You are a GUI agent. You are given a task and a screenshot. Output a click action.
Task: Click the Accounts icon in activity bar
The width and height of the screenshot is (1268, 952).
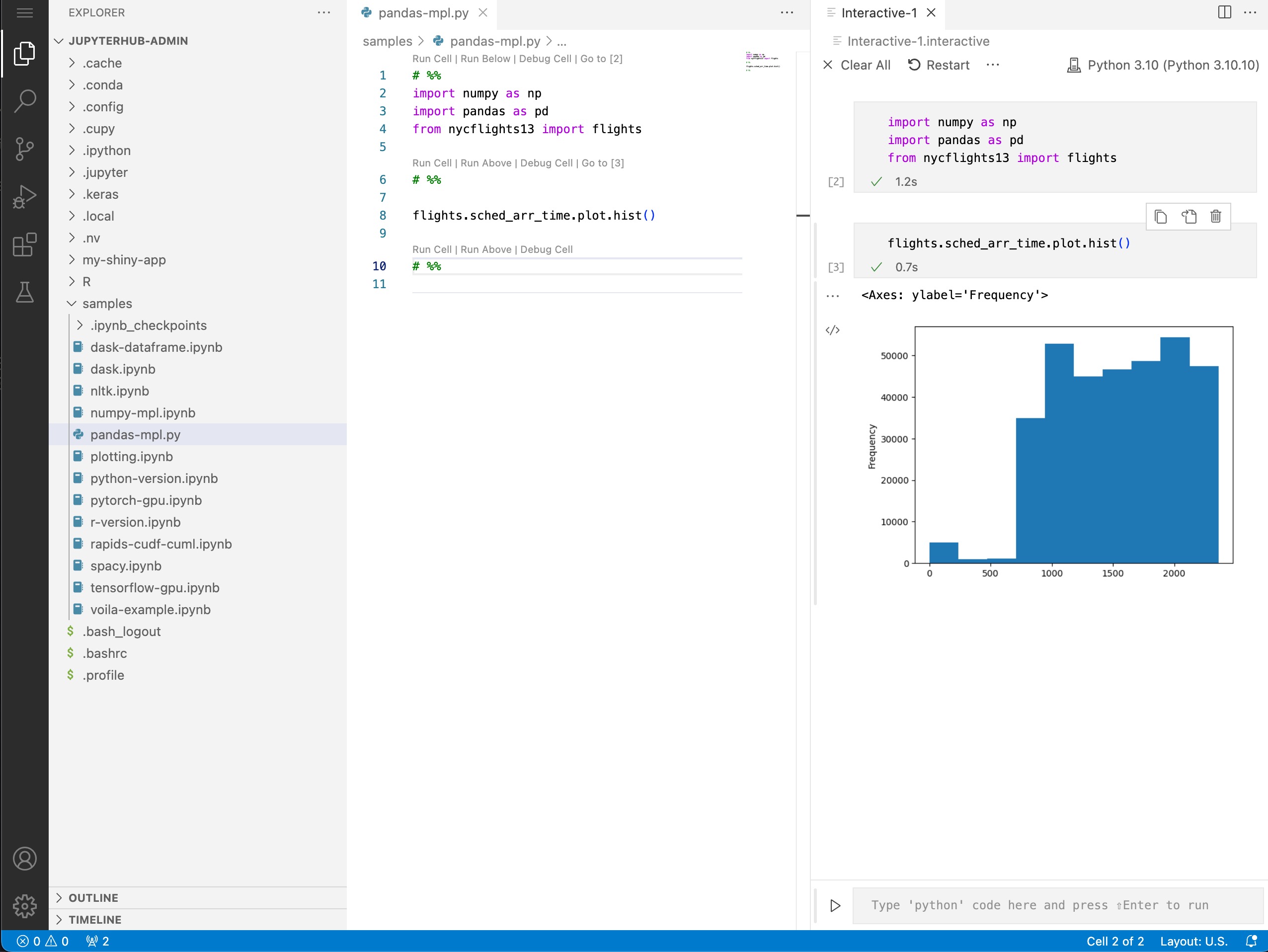(25, 858)
